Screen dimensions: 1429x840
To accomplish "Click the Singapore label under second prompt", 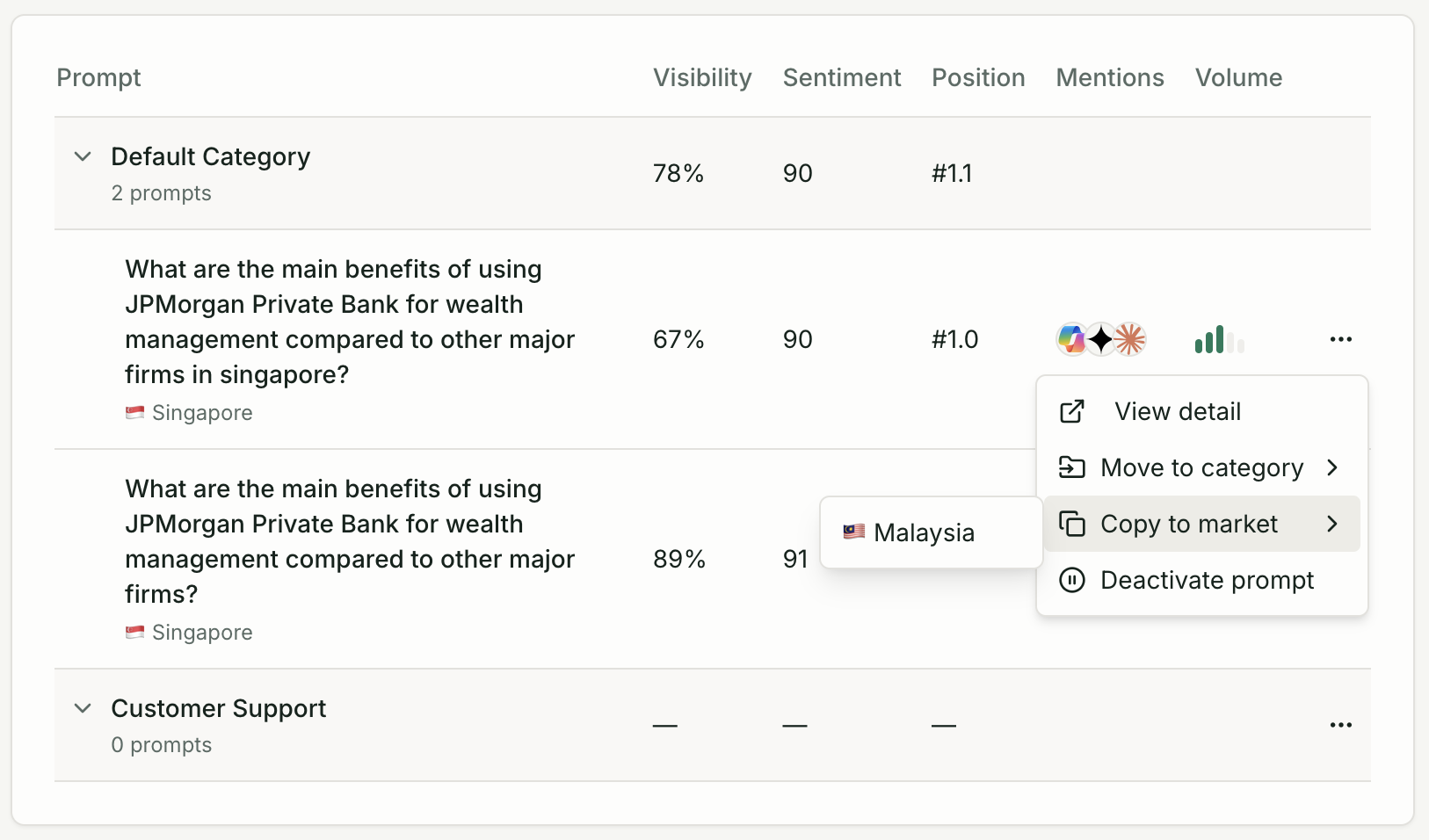I will click(x=202, y=632).
